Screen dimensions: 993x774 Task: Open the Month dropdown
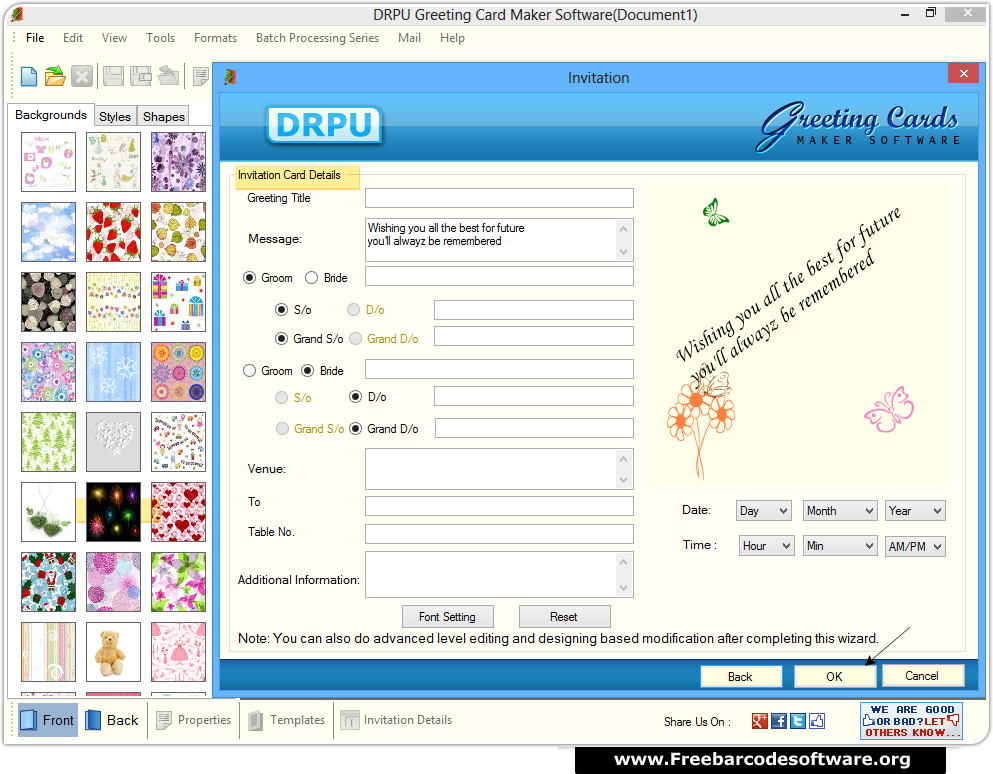(x=840, y=511)
